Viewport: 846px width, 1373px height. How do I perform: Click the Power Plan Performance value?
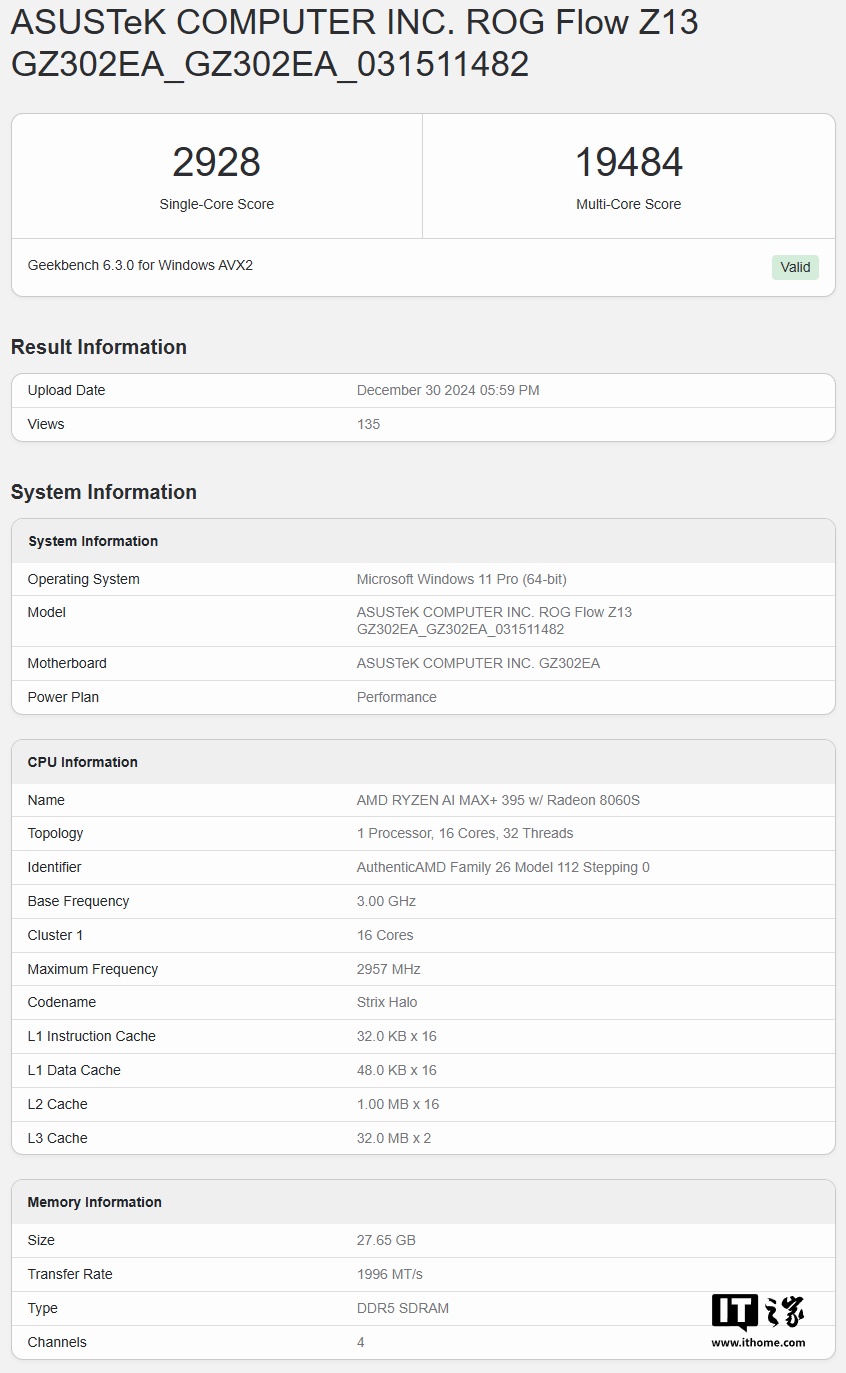point(396,697)
